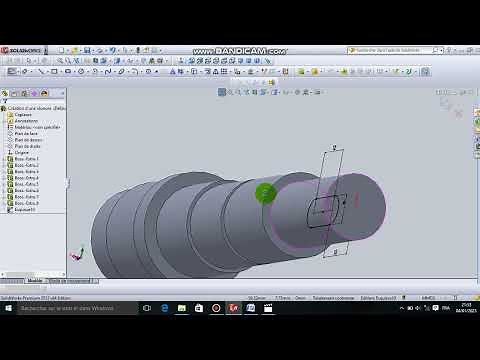480x360 pixels.
Task: Click the green confirm sketch corner icon
Action: 446,104
